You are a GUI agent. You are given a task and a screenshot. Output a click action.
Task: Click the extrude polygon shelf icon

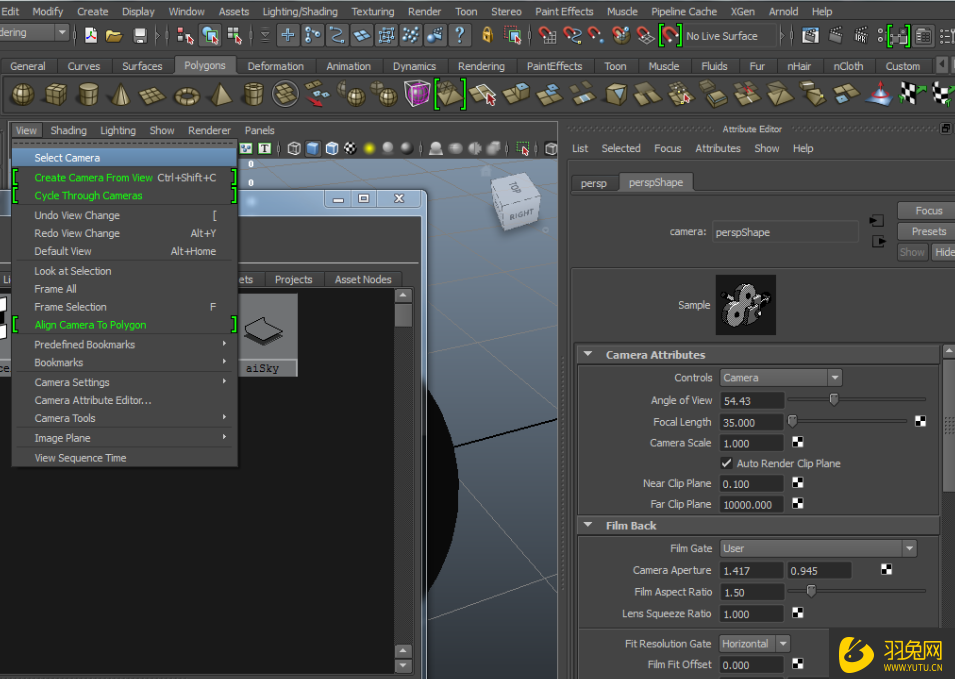(x=516, y=94)
